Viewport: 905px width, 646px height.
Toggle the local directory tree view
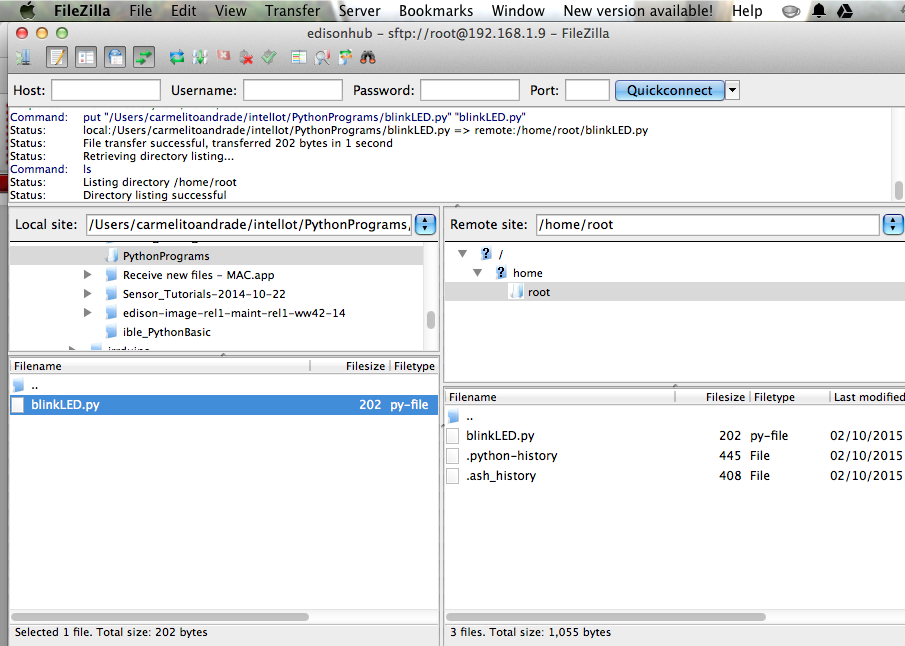point(86,57)
